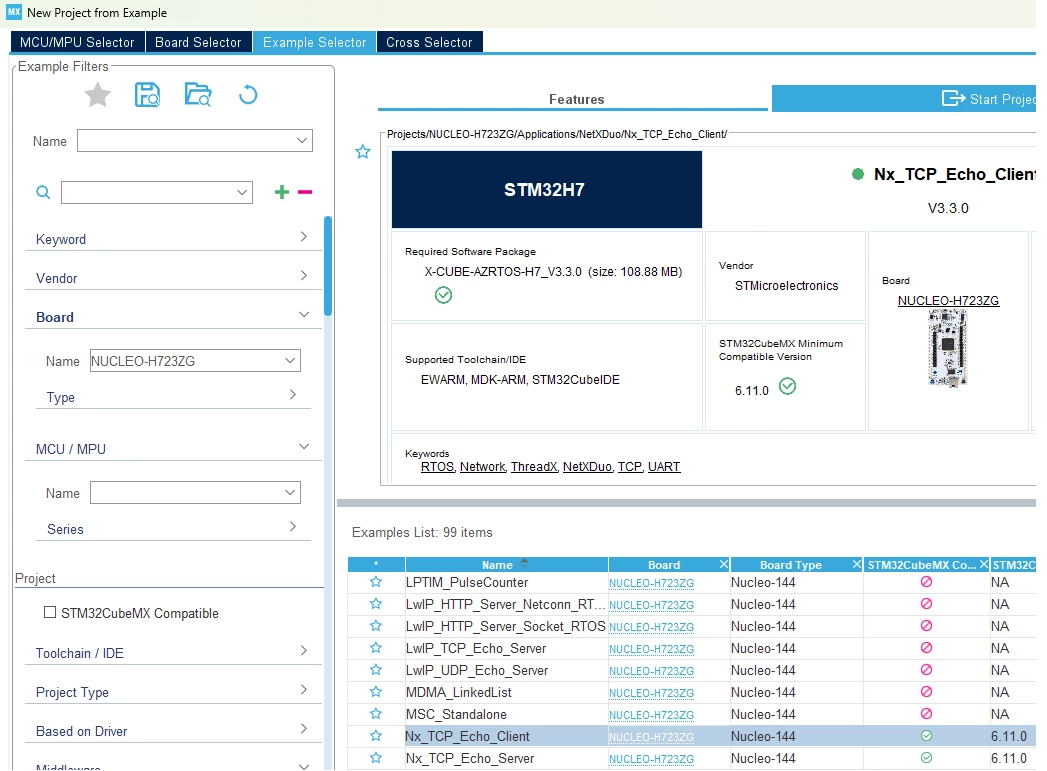The image size is (1047, 771).
Task: Open the Features tab
Action: [576, 99]
